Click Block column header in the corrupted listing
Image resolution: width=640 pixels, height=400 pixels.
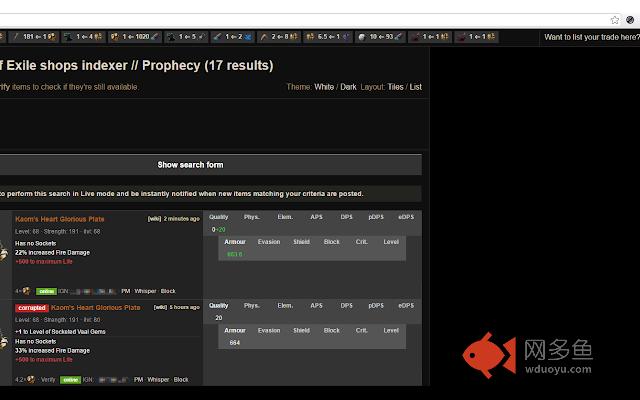tap(331, 331)
